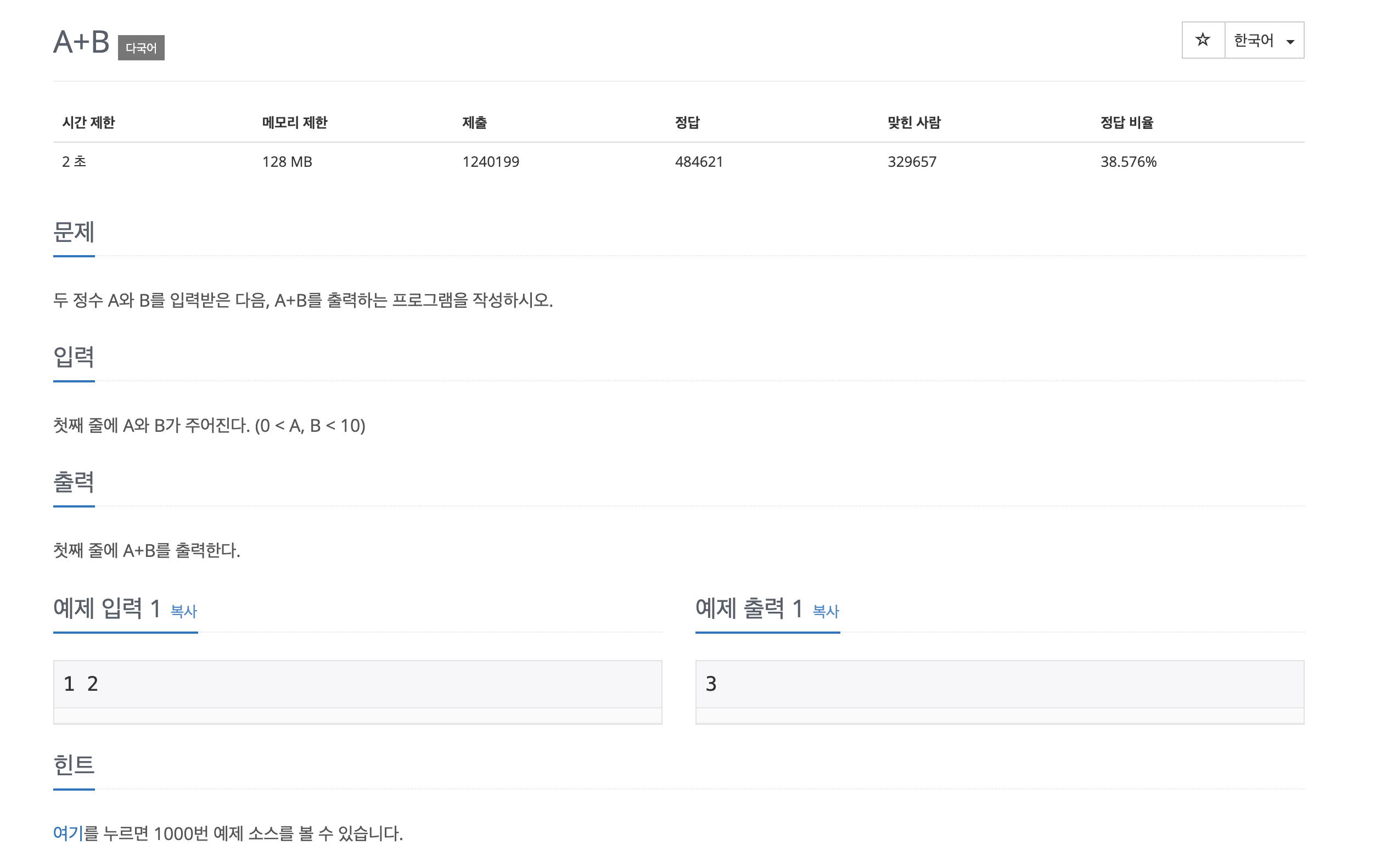Copy the sample input using 복사
Image resolution: width=1392 pixels, height=868 pixels.
point(182,612)
